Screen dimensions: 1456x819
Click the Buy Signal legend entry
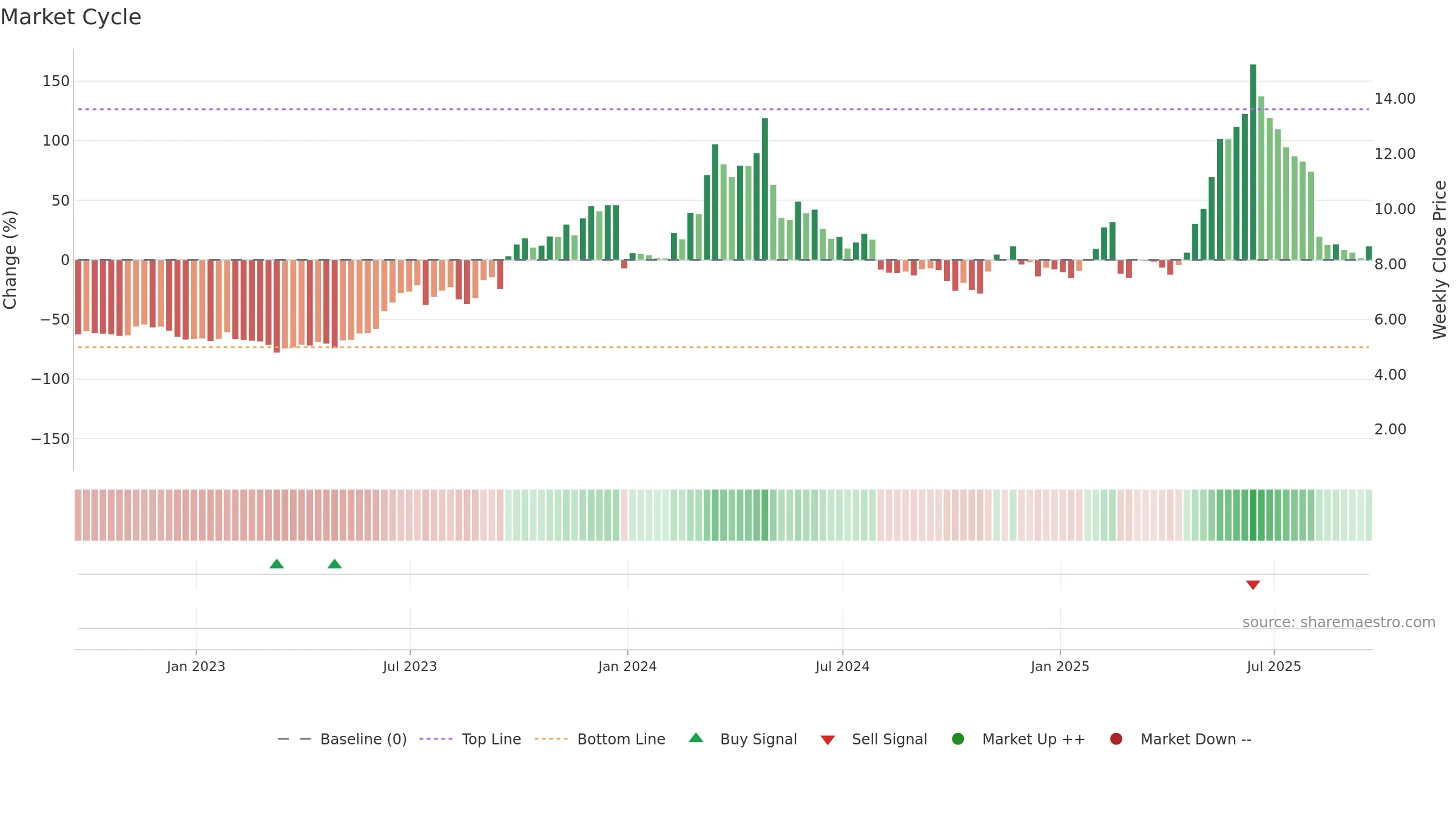pyautogui.click(x=743, y=739)
